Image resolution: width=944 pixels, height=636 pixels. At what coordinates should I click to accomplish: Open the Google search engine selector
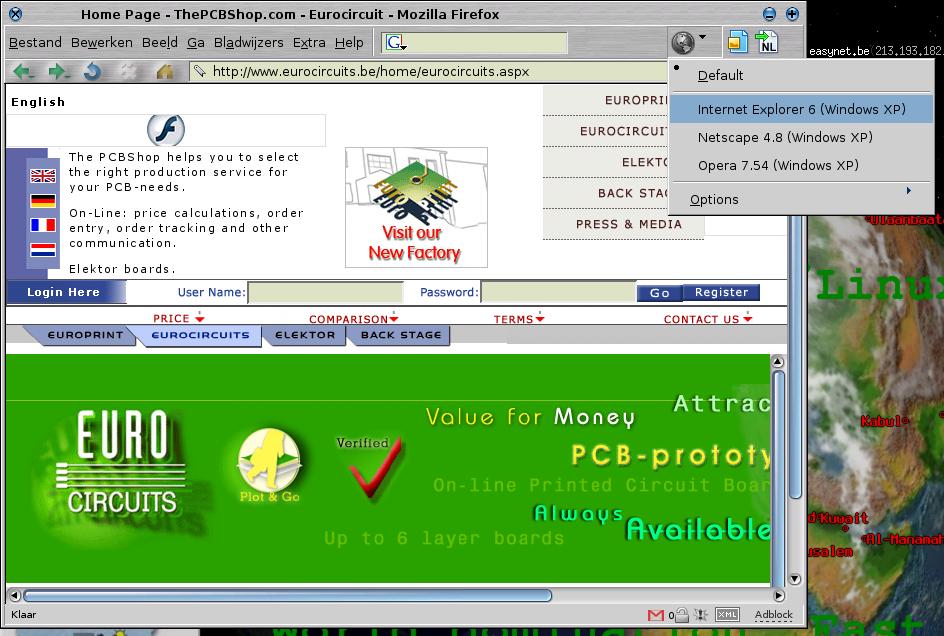396,42
